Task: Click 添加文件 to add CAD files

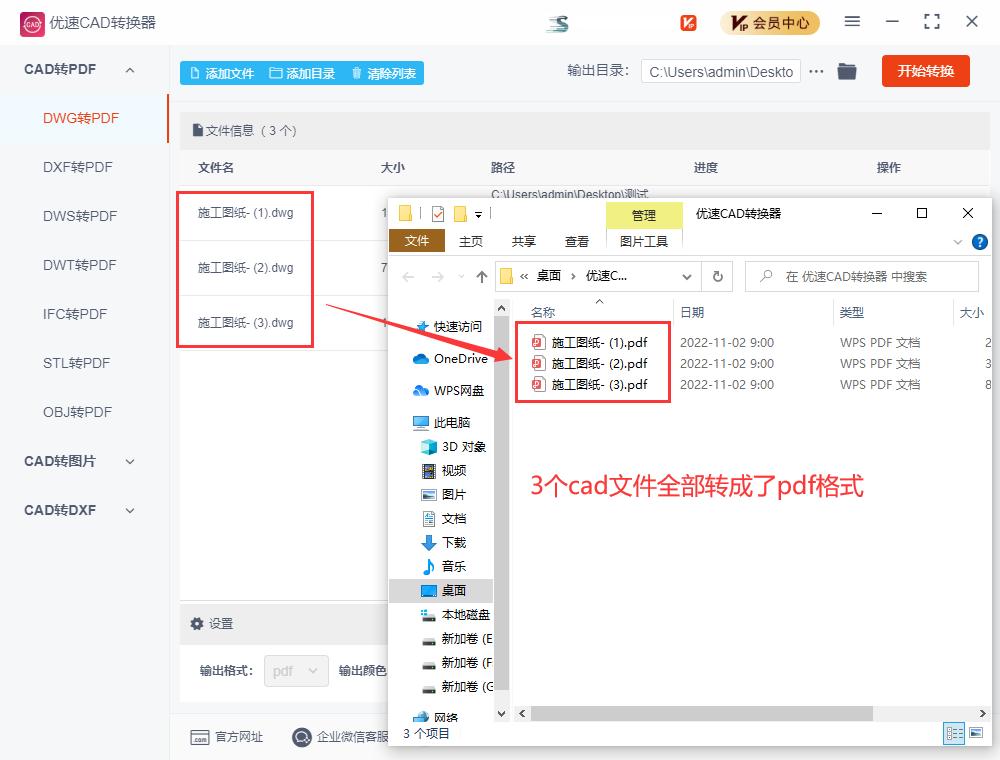Action: pyautogui.click(x=221, y=71)
